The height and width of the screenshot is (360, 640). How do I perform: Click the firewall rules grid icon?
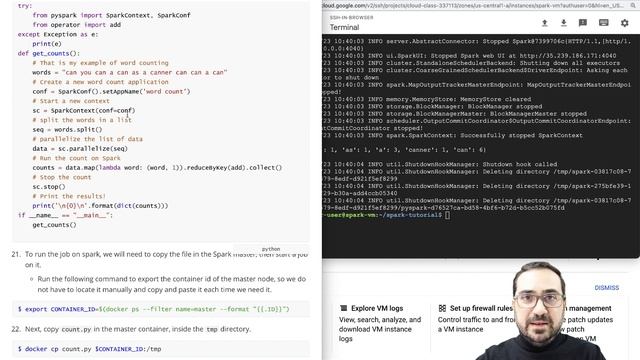tap(442, 308)
